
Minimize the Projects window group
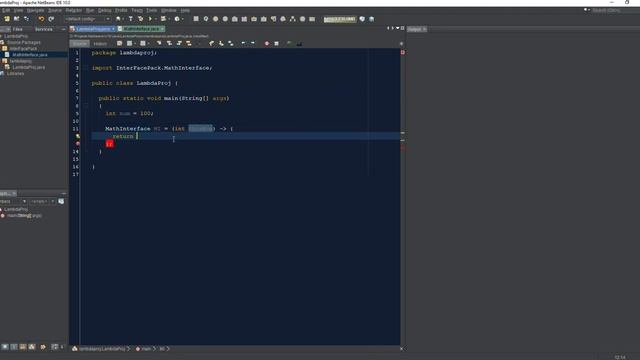[x=63, y=29]
